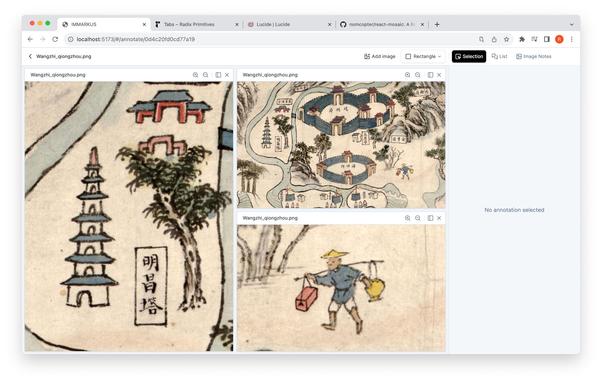Screen dimensions: 602x383
Task: Click the 'No annotation selected' message
Action: pos(514,210)
